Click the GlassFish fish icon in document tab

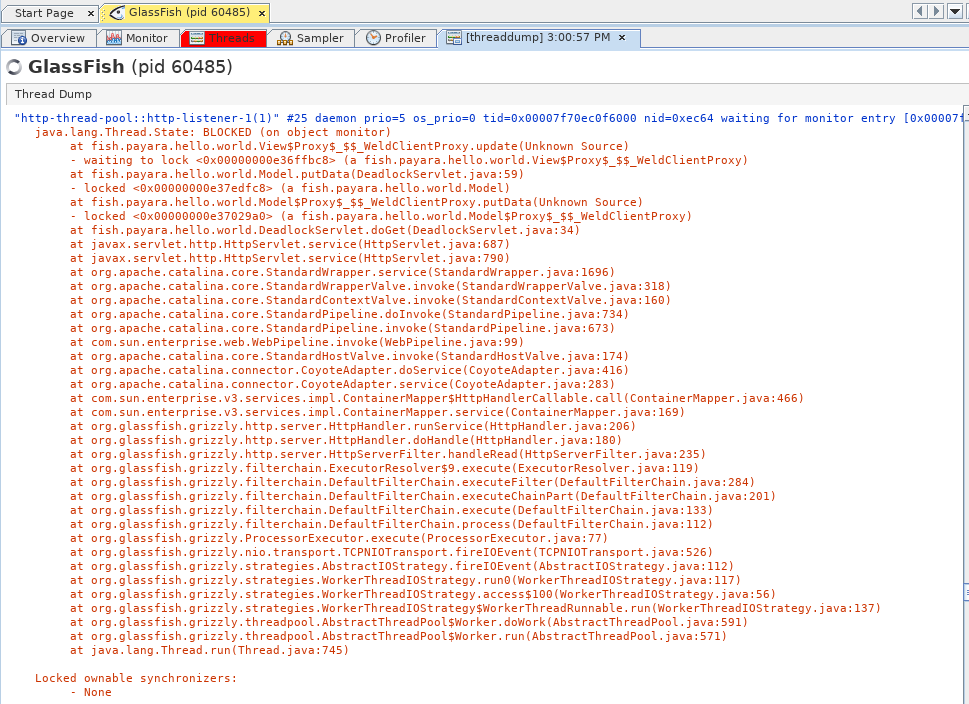click(115, 13)
